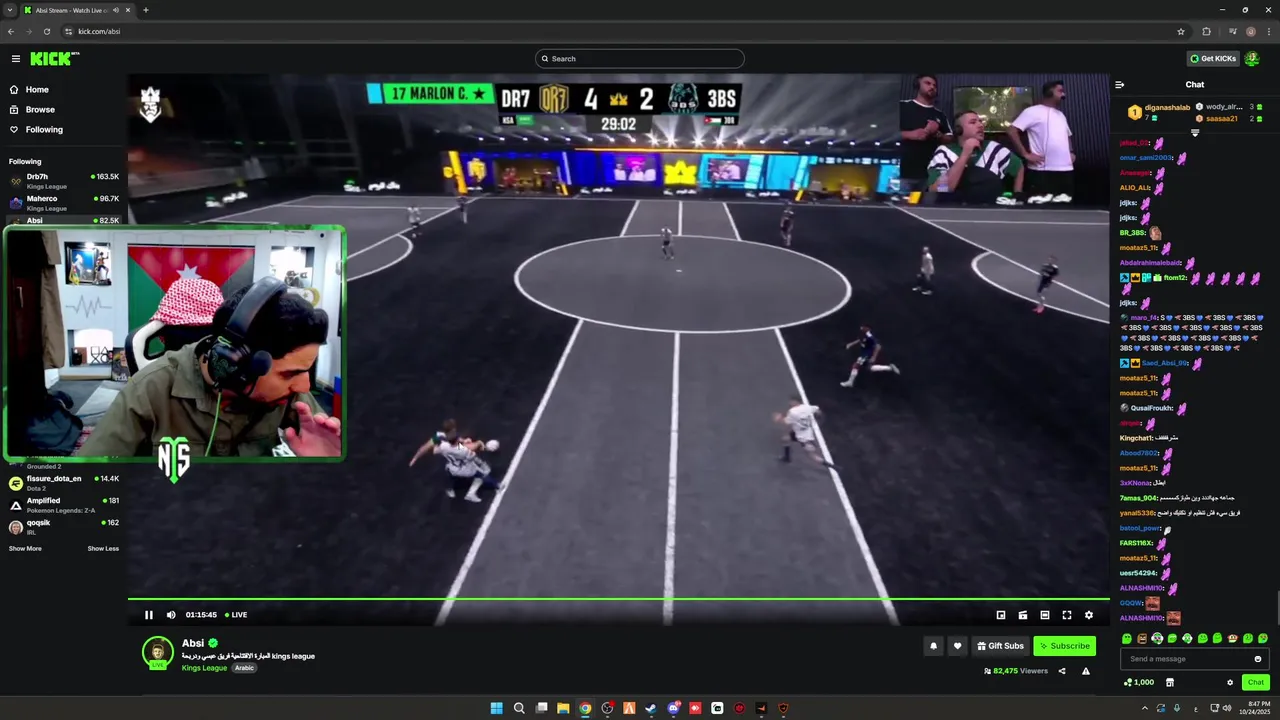Share the stream via share icon

(1062, 671)
